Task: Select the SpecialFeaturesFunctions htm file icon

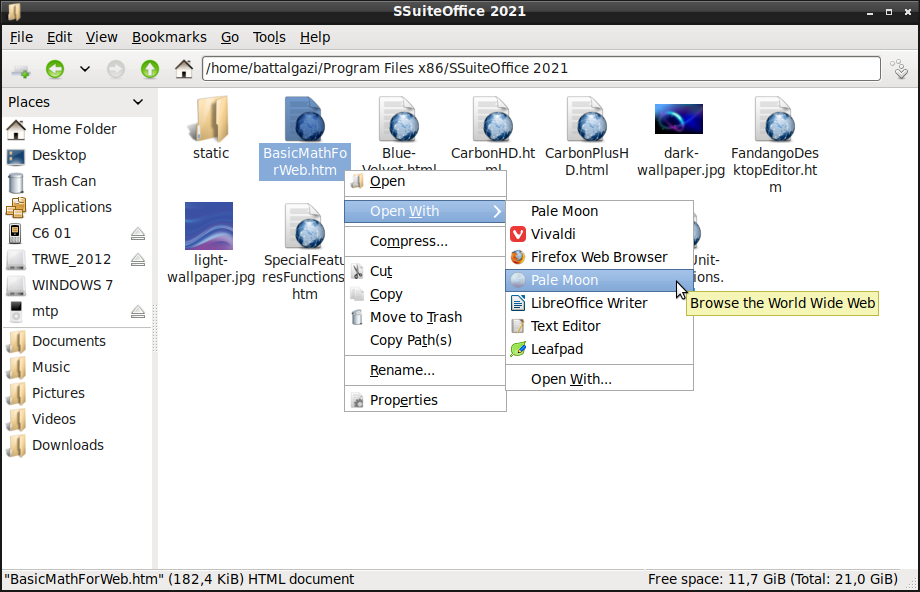Action: pyautogui.click(x=305, y=226)
